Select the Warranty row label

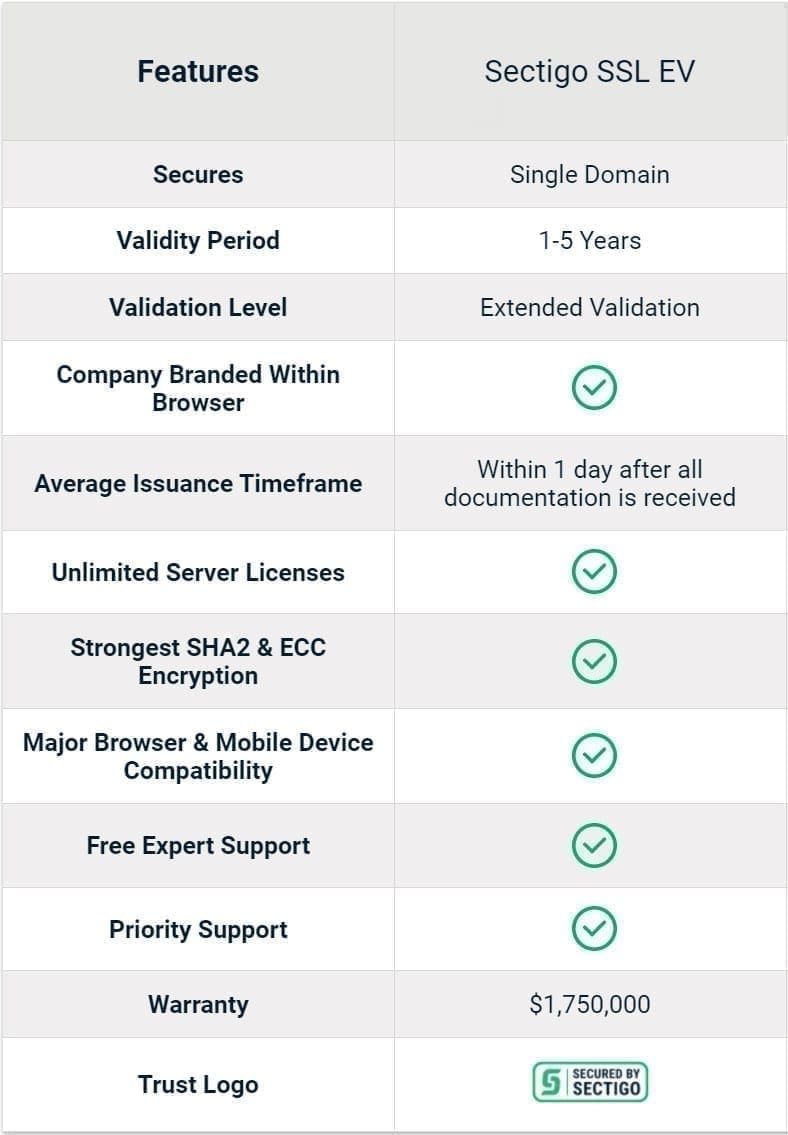pos(198,1004)
